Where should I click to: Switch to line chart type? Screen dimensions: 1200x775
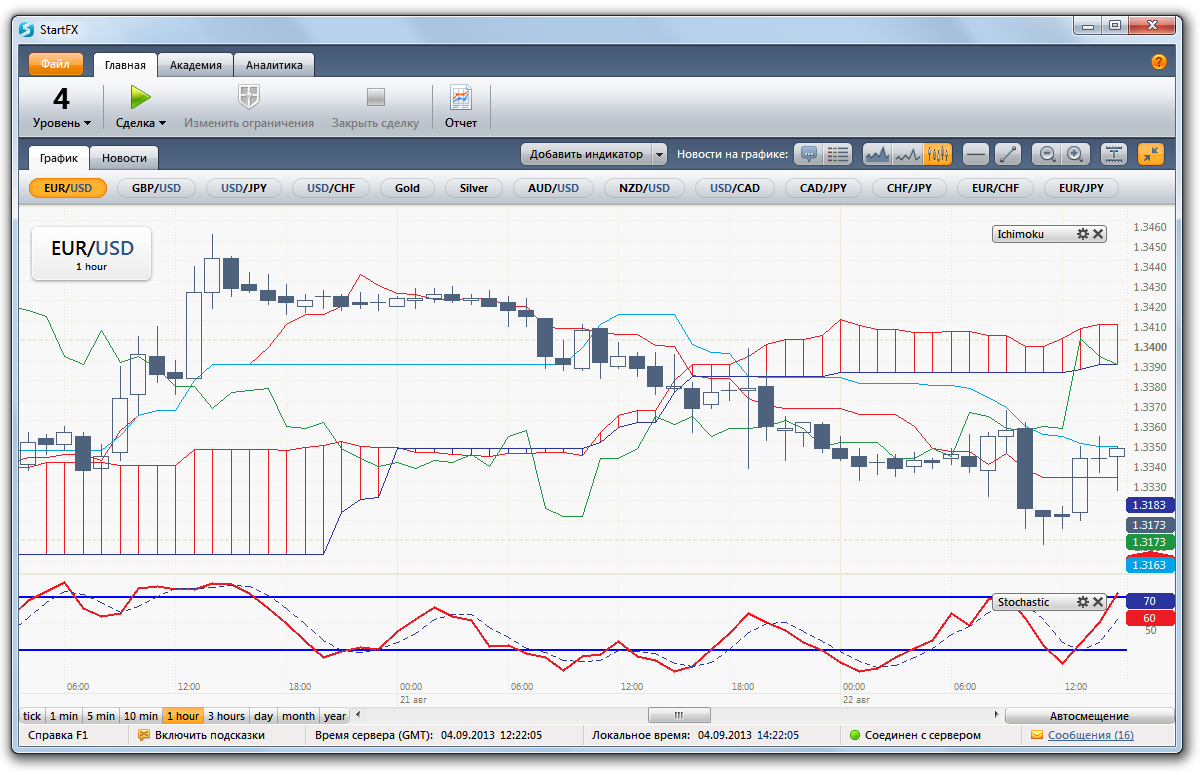[x=907, y=155]
